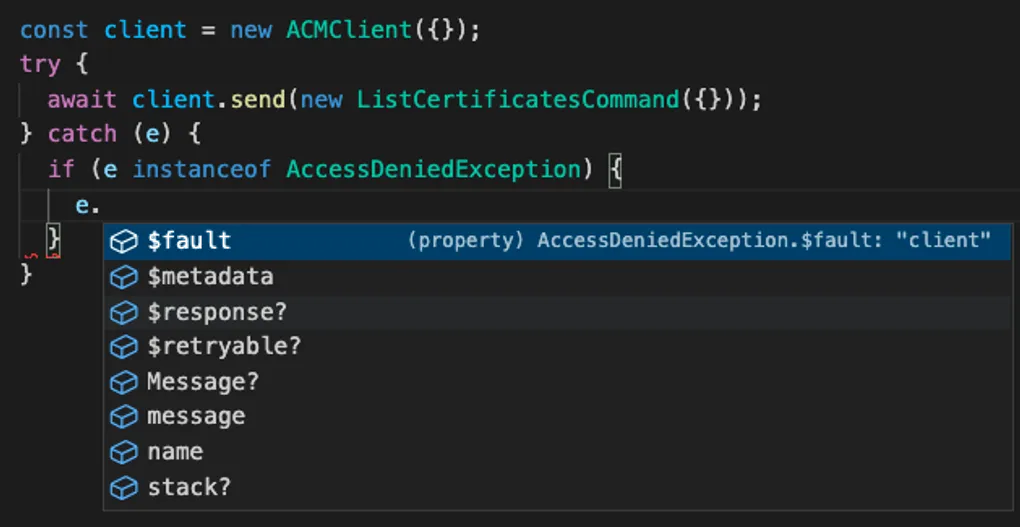Click the property icon beside $response?
Viewport: 1020px width, 527px height.
pos(122,312)
